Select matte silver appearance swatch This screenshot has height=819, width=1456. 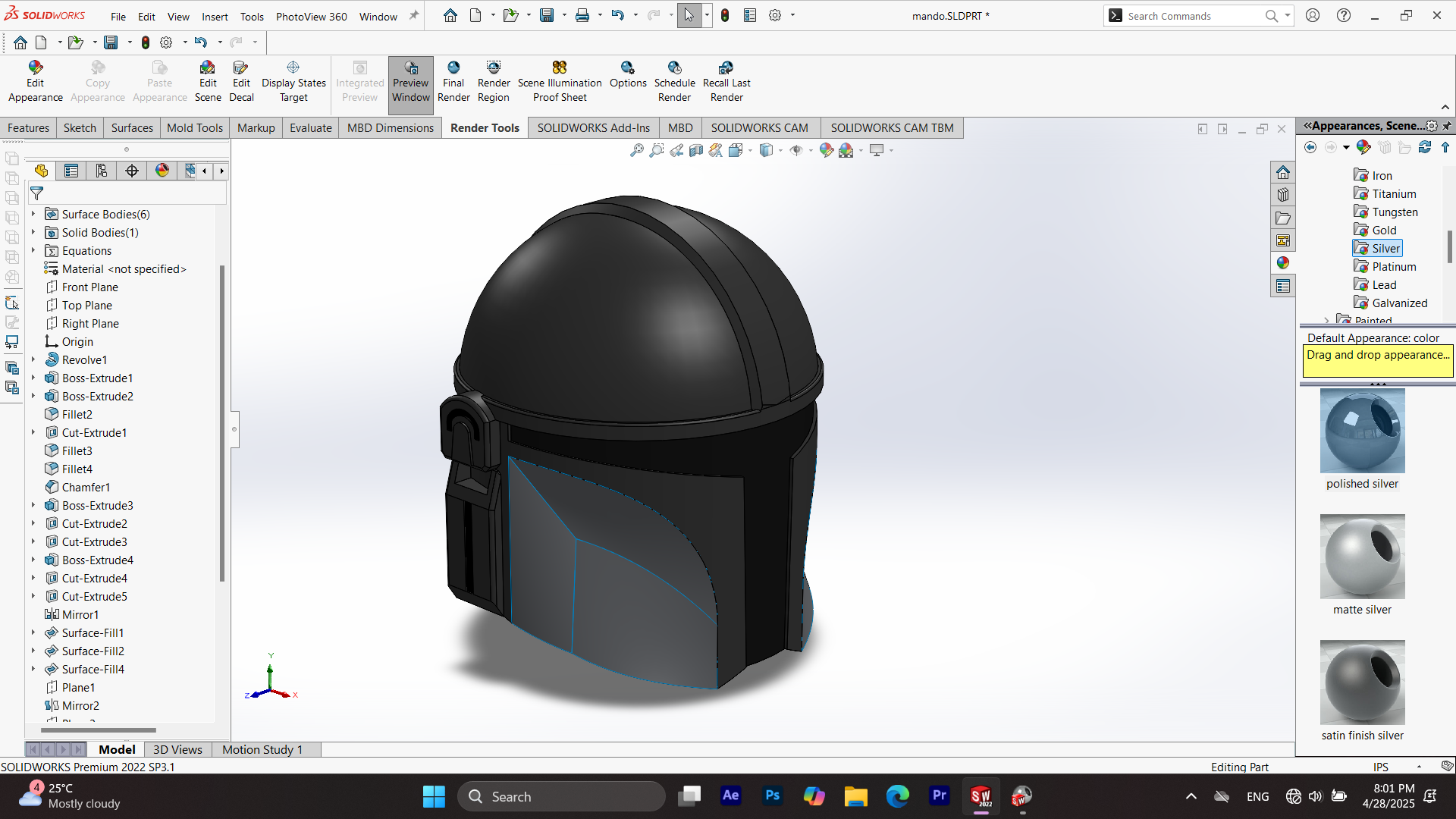coord(1362,557)
